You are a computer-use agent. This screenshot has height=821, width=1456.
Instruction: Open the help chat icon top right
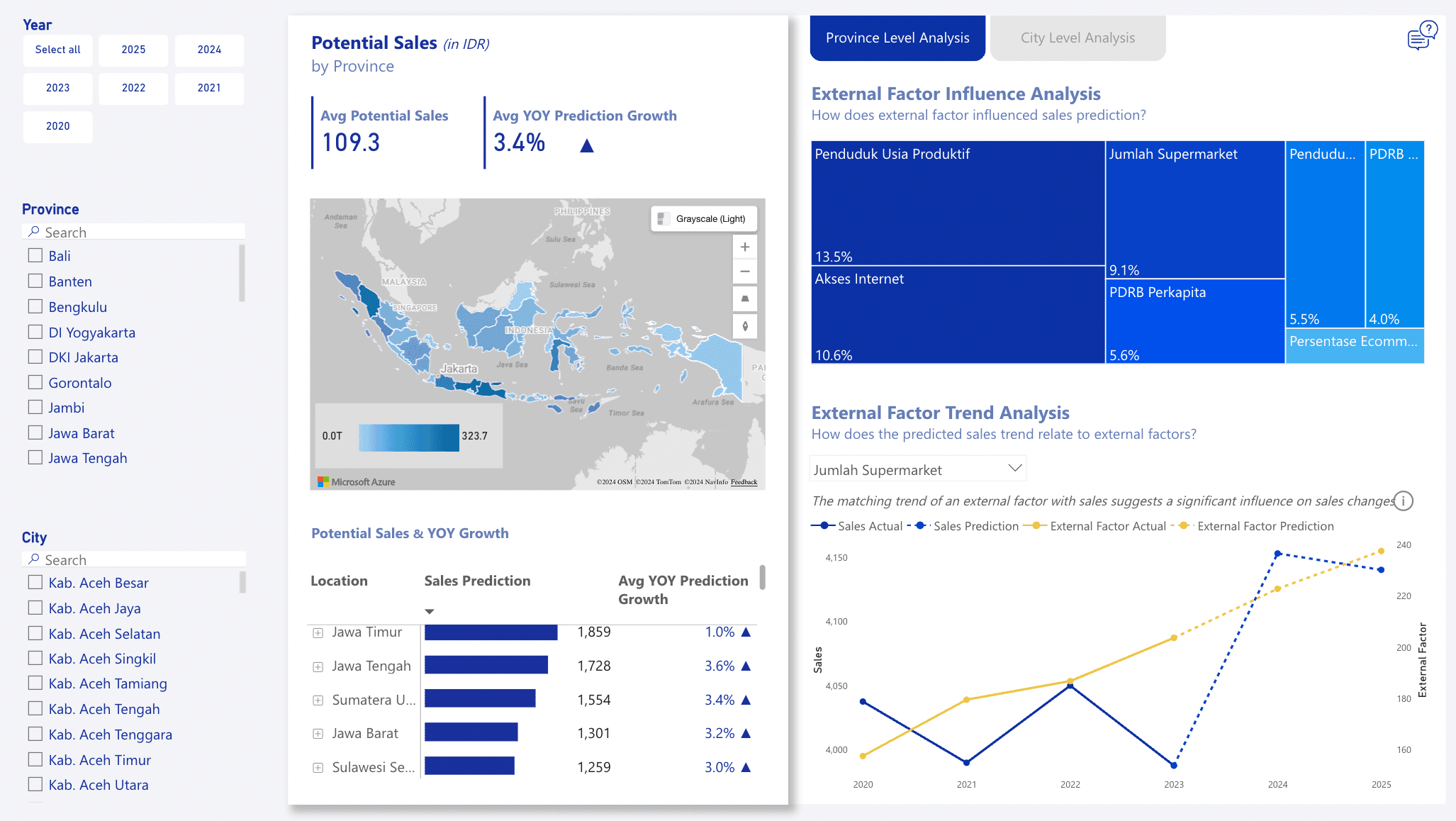click(x=1420, y=35)
